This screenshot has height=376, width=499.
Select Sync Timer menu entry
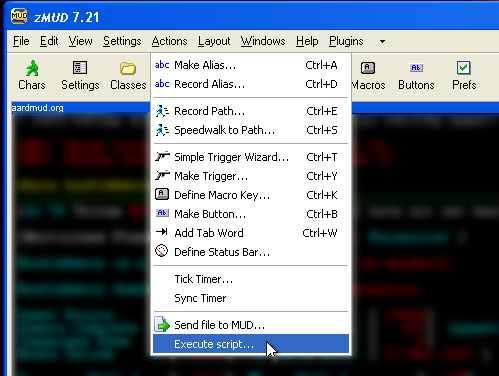(x=251, y=298)
